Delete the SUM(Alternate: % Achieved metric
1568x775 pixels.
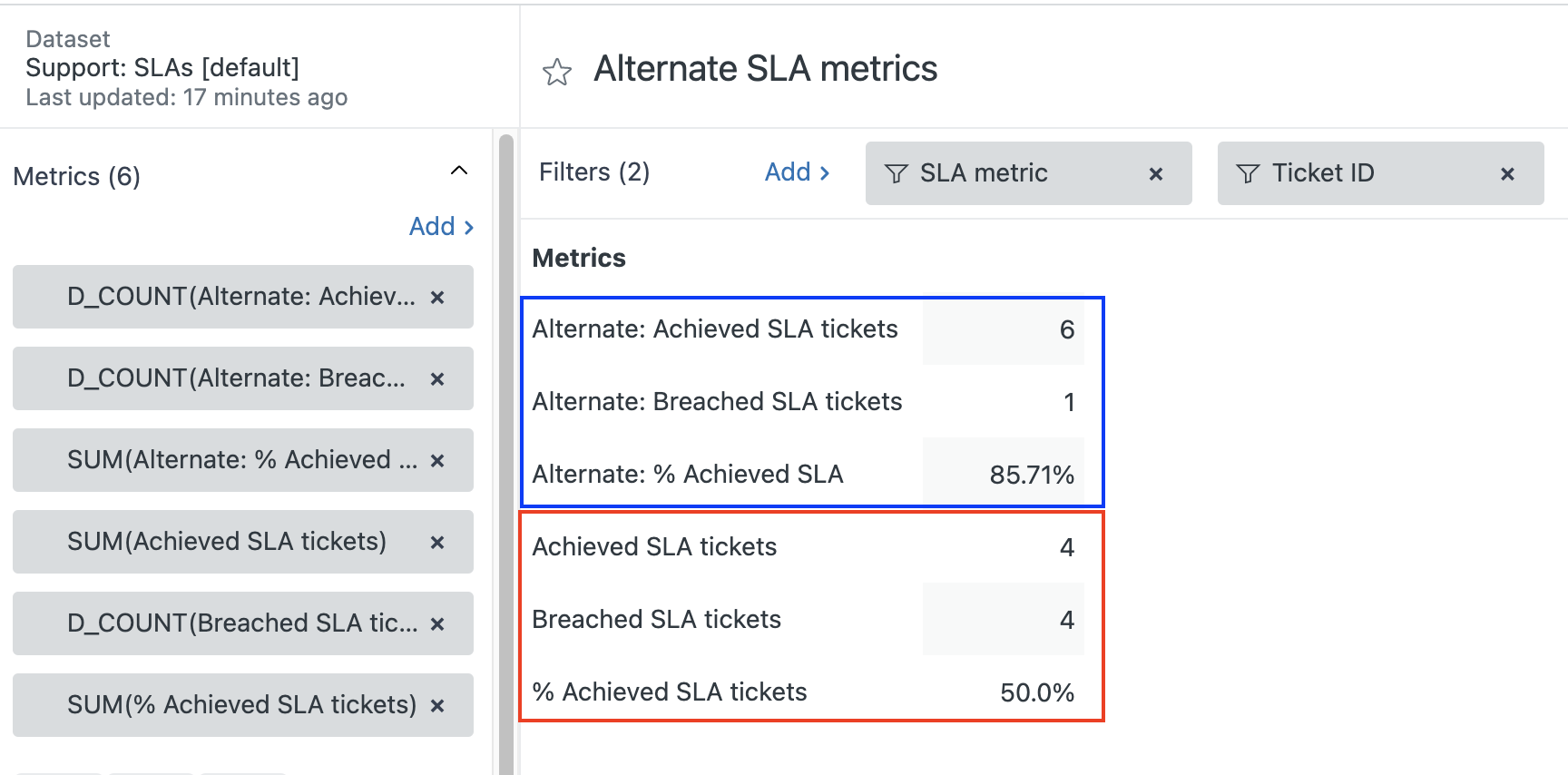(x=437, y=461)
